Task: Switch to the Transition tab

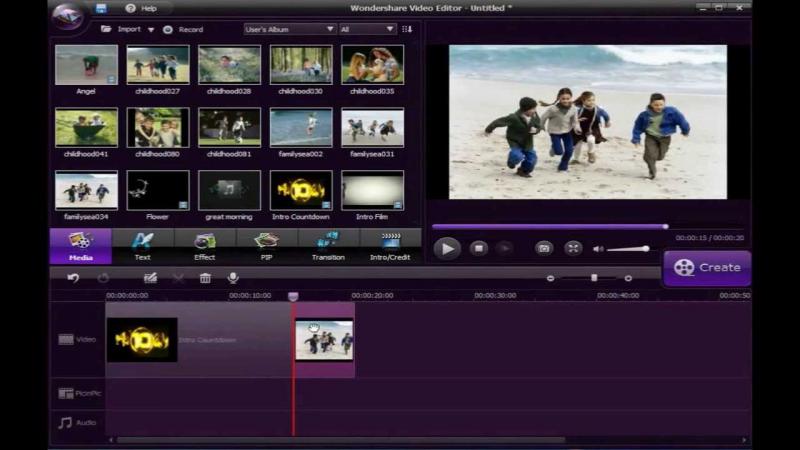Action: tap(328, 246)
